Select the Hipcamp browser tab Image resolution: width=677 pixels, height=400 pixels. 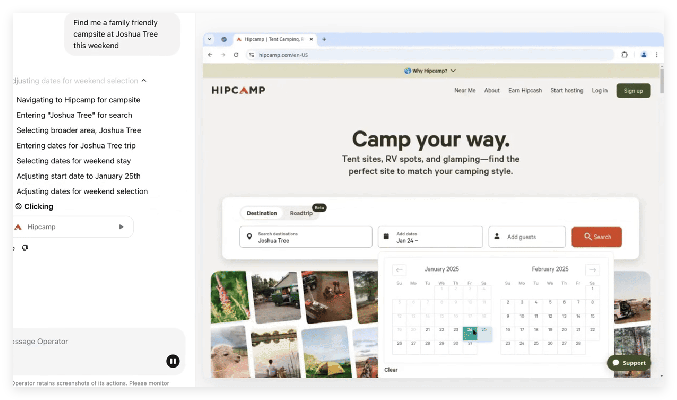point(275,39)
